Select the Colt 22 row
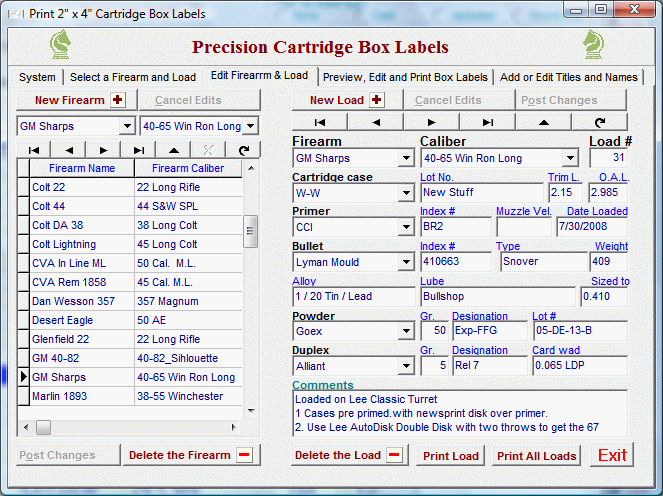663x496 pixels. 130,187
